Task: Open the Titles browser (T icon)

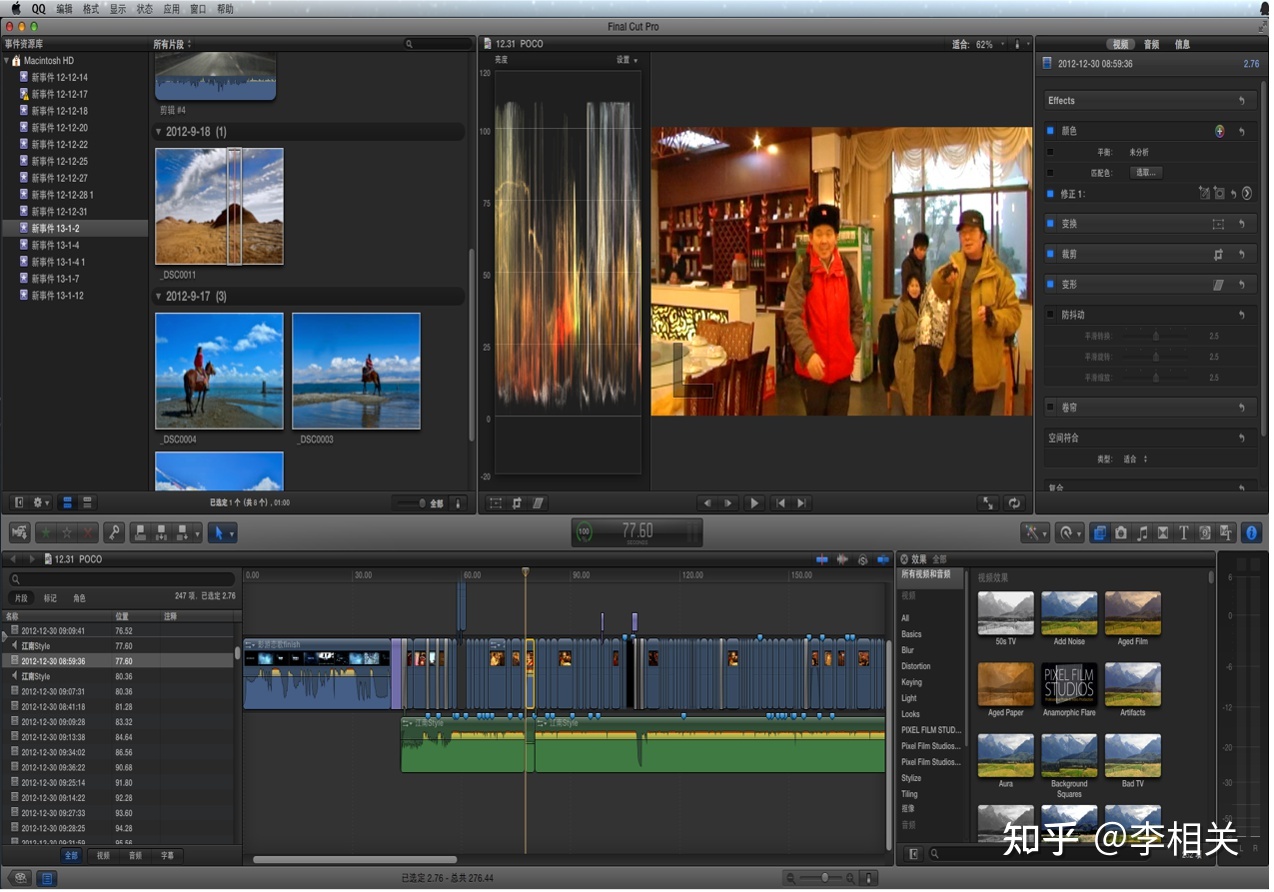Action: (1184, 533)
